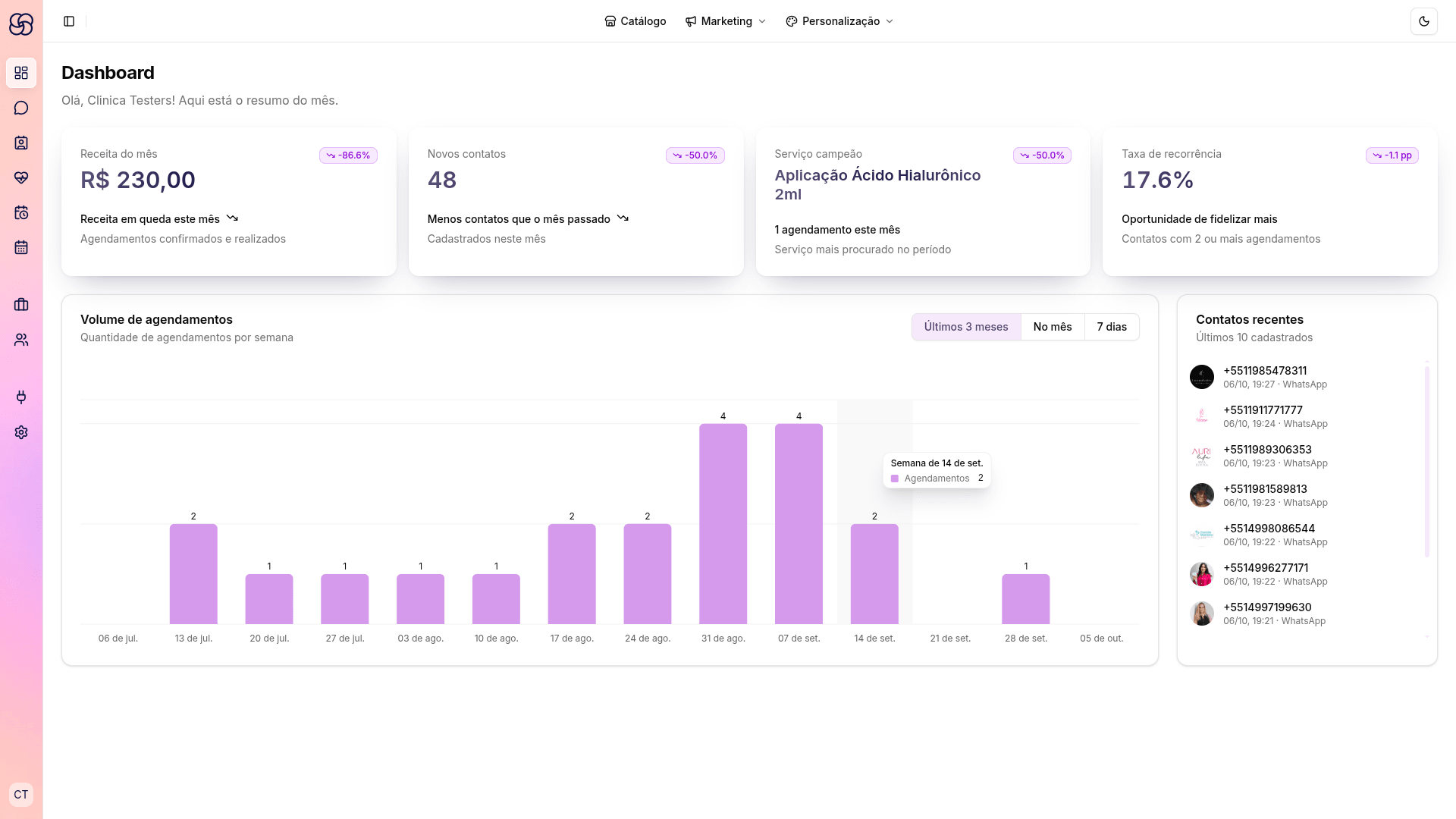Viewport: 1456px width, 819px height.
Task: Open the calendar days sidebar icon
Action: [x=21, y=247]
